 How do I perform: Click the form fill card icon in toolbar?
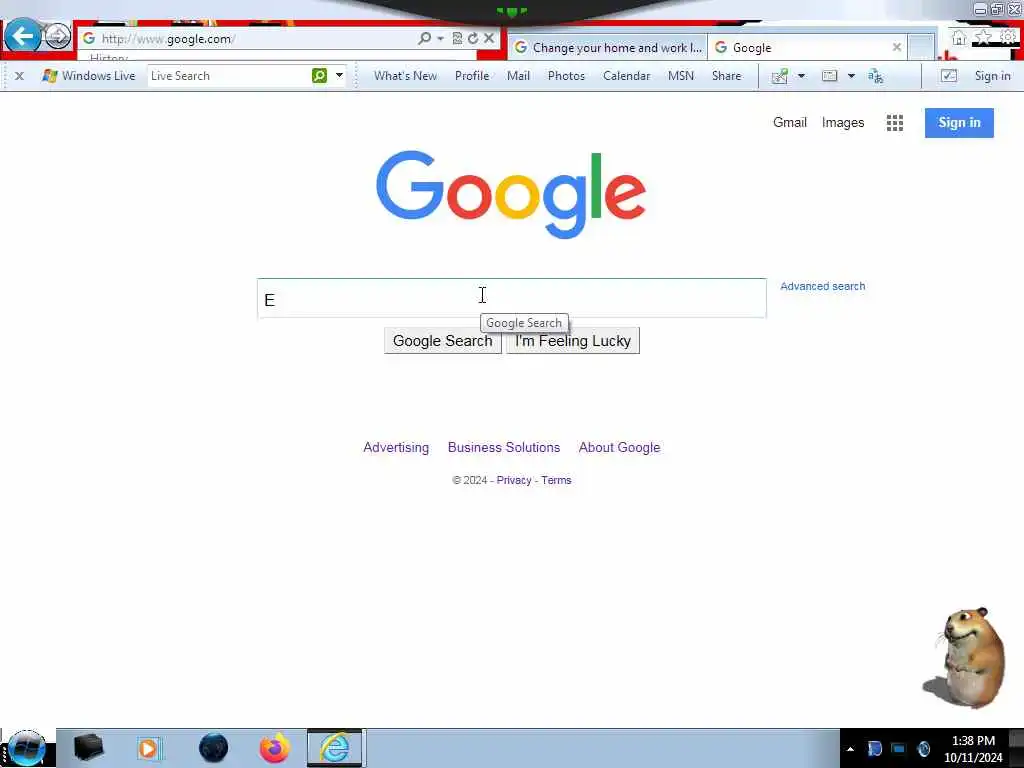pos(829,76)
